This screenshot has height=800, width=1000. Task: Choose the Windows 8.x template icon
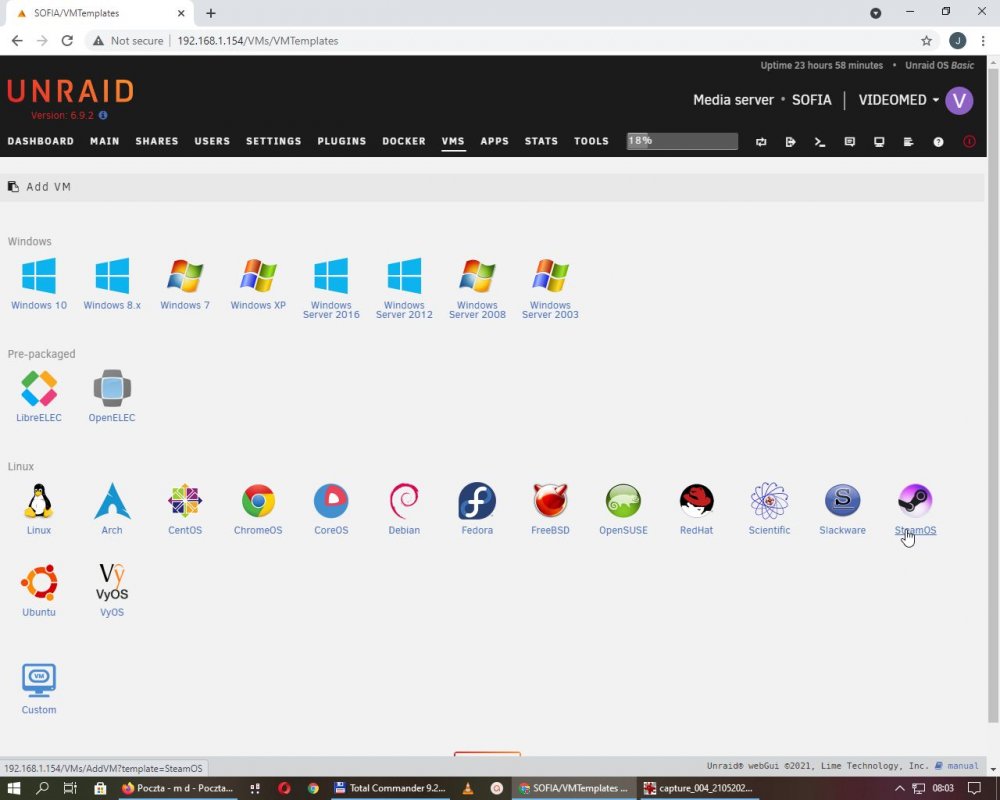[x=112, y=284]
